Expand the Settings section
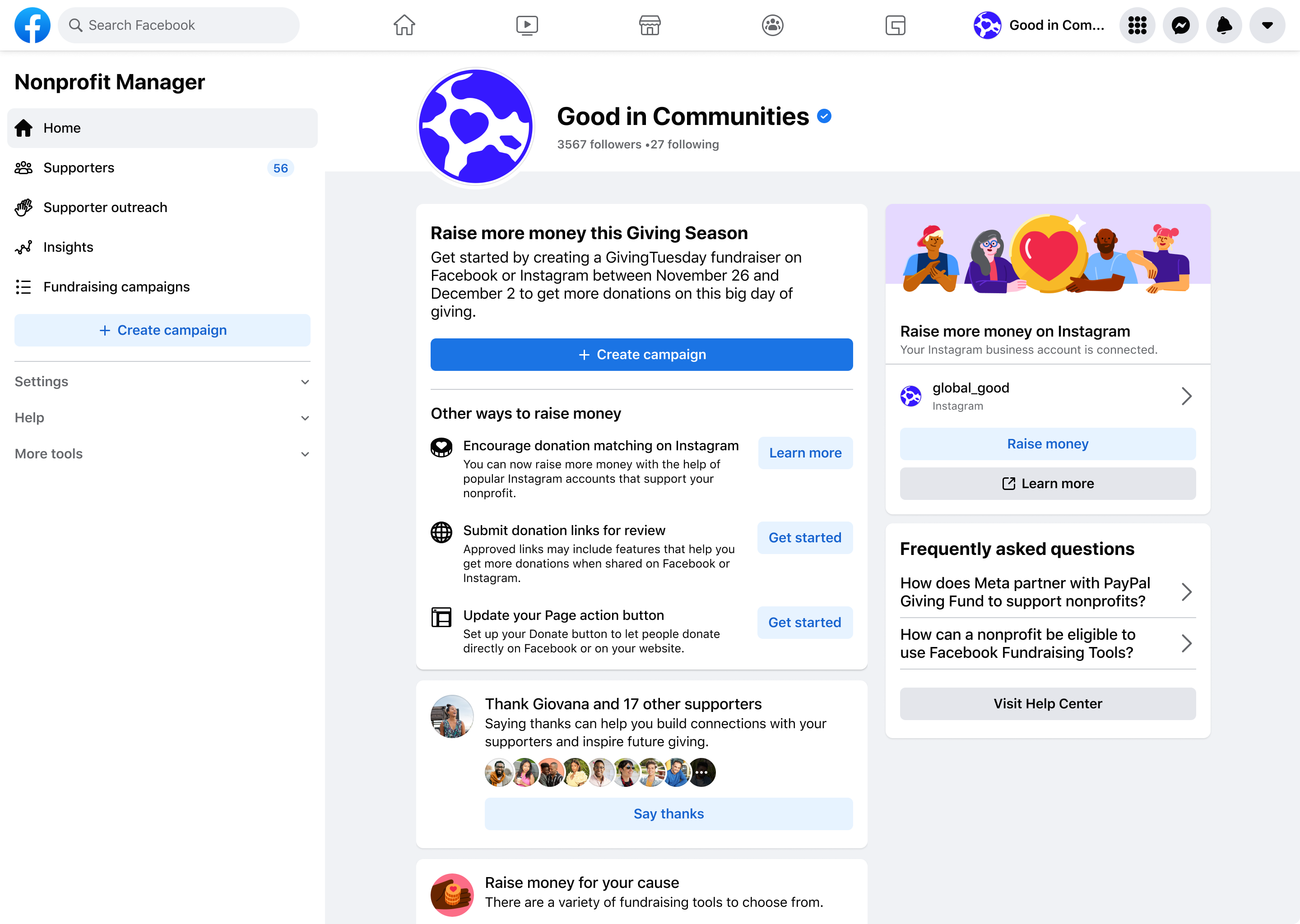 pyautogui.click(x=162, y=382)
